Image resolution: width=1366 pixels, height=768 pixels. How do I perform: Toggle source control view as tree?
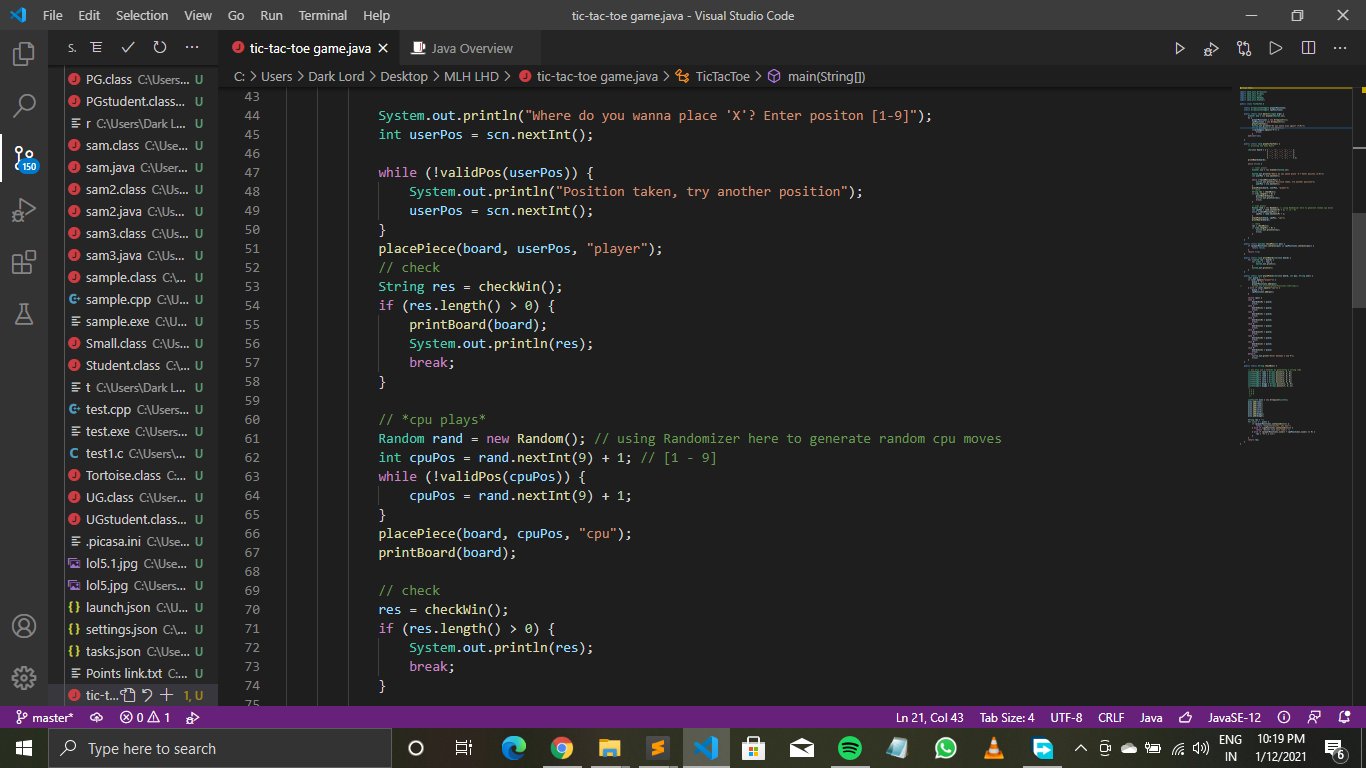(x=96, y=48)
